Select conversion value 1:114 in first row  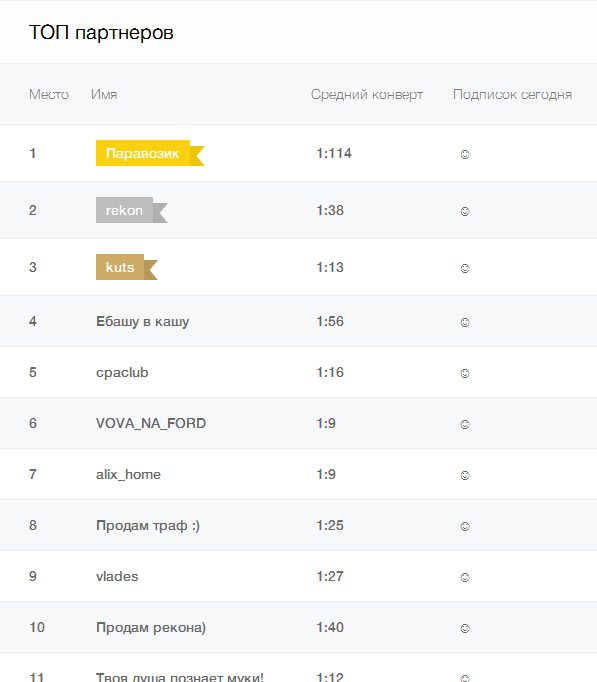pyautogui.click(x=334, y=153)
